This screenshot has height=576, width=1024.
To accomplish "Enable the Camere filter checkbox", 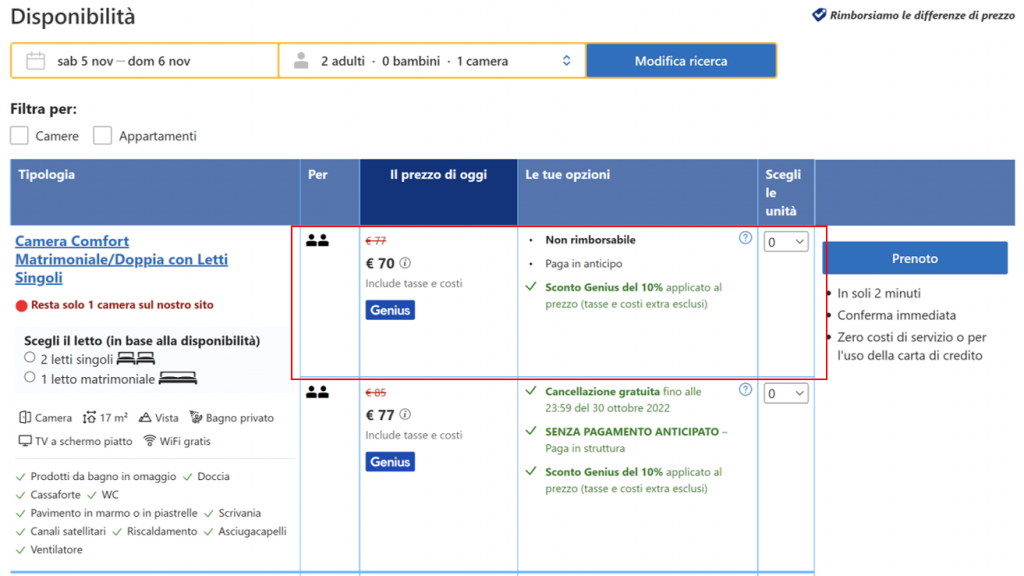I will (19, 135).
